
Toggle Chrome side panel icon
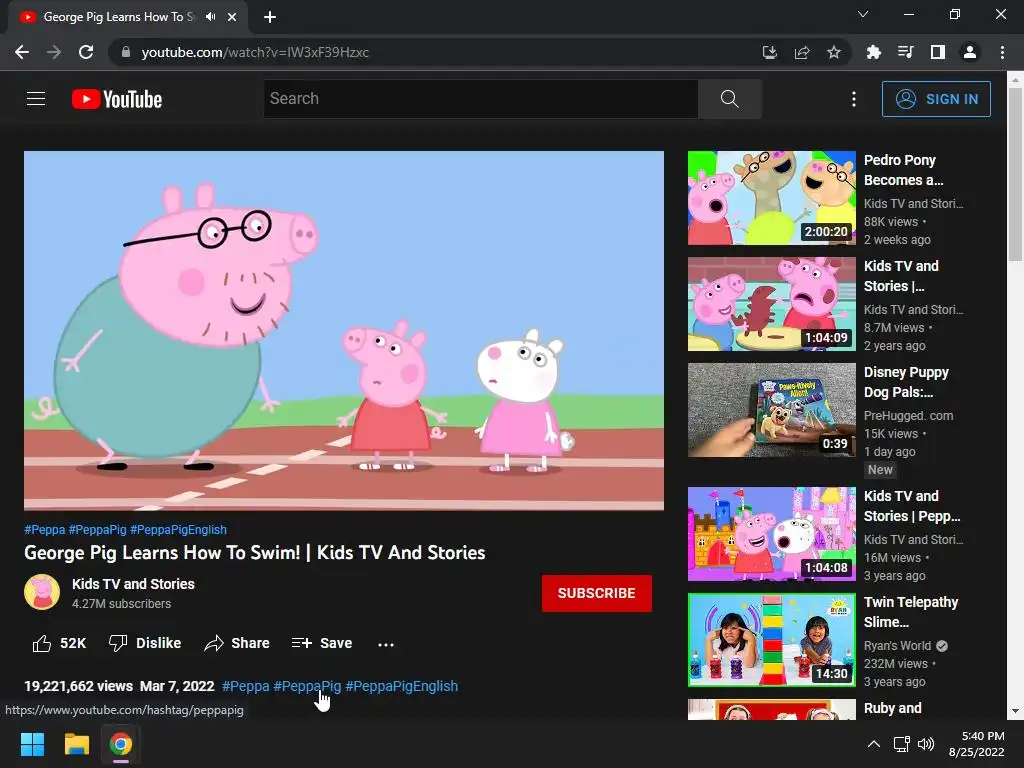tap(938, 52)
